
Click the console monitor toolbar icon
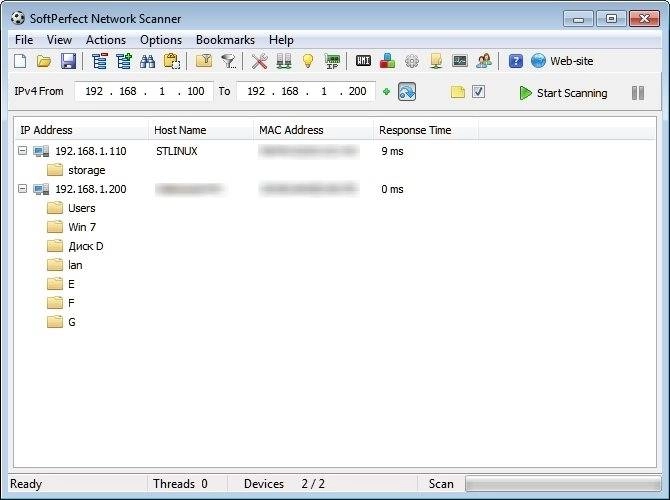(460, 61)
